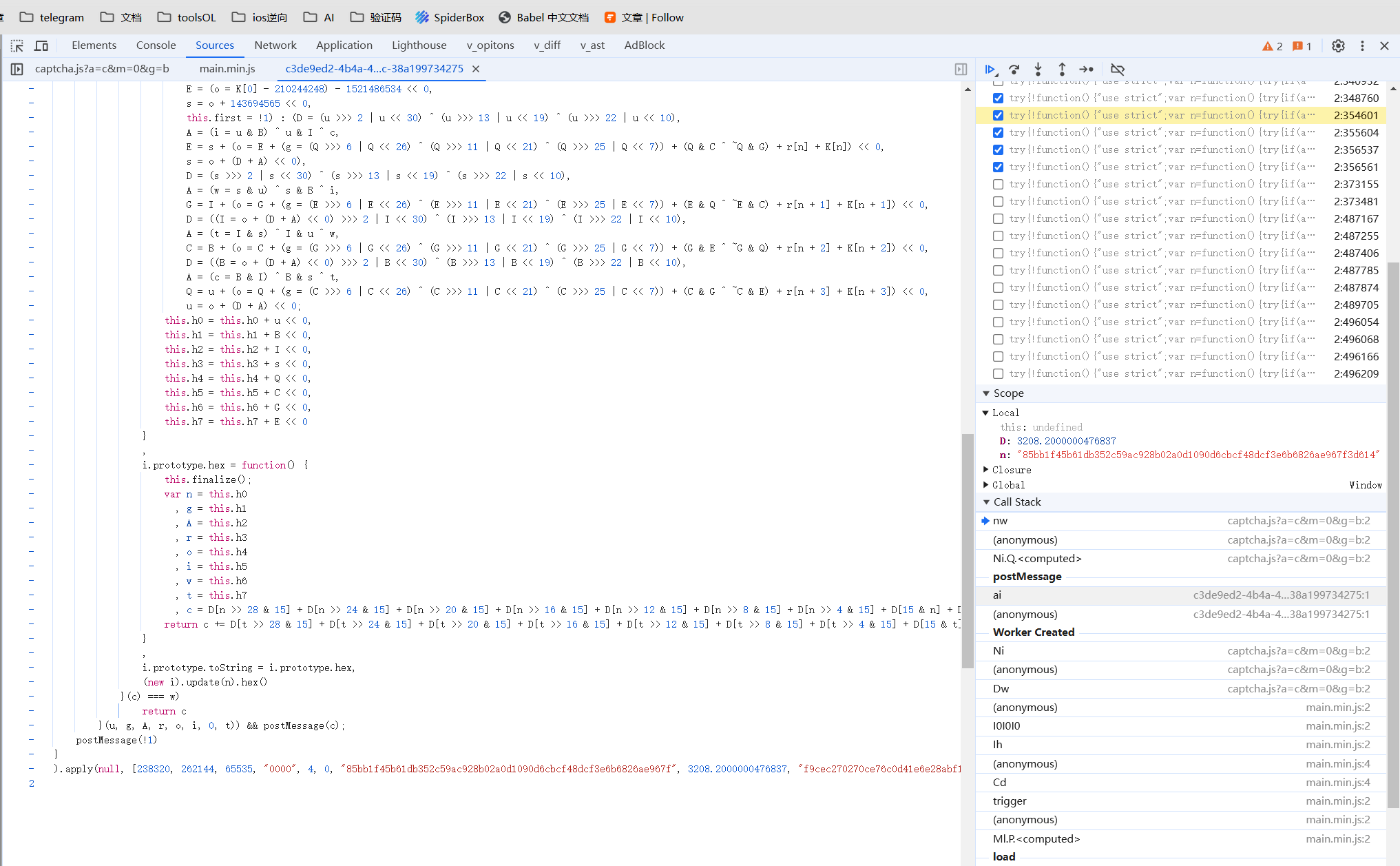Open the main.min.js file tab
1400x866 pixels.
(x=227, y=69)
